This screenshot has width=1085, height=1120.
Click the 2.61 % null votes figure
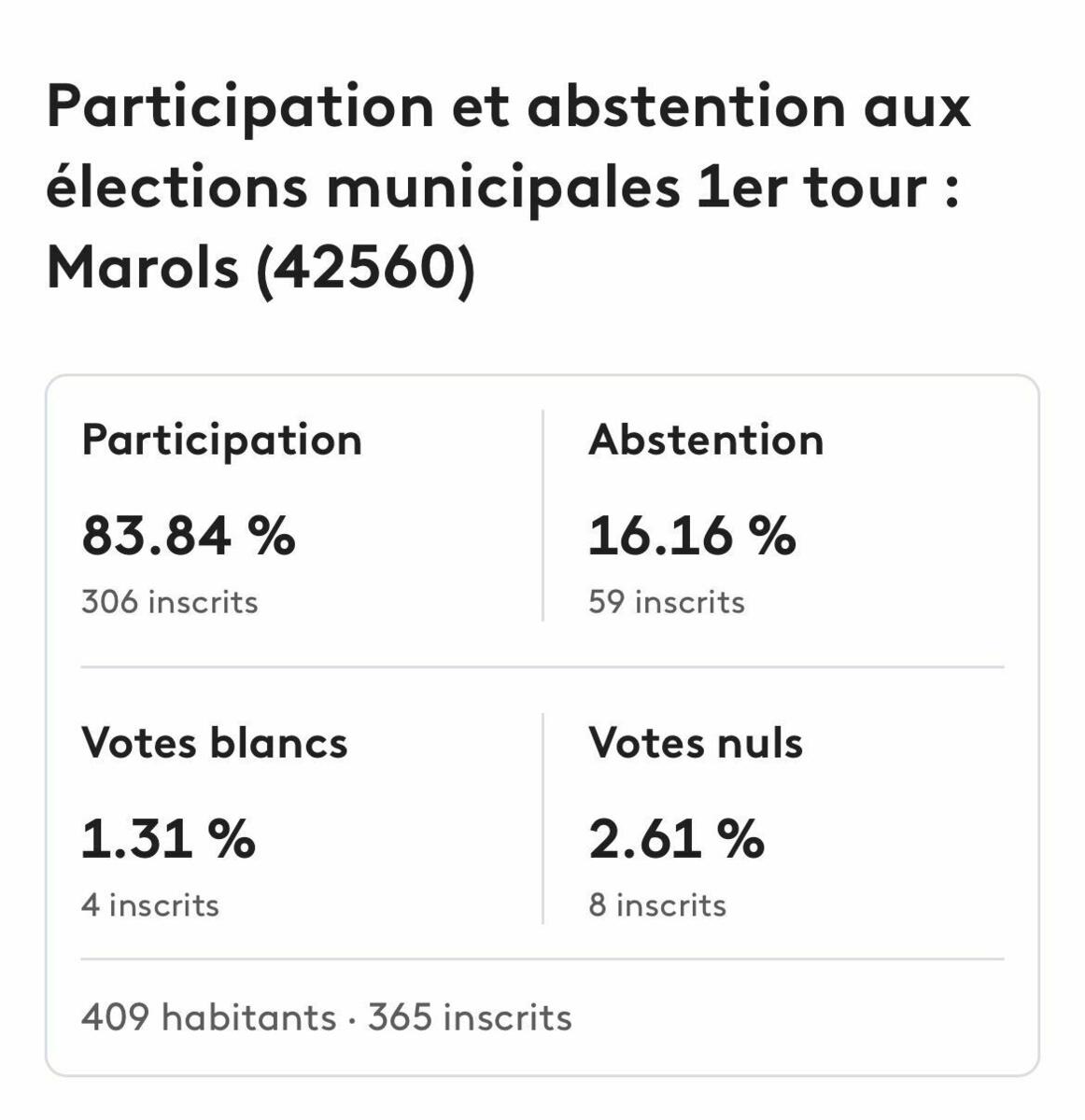tap(676, 839)
